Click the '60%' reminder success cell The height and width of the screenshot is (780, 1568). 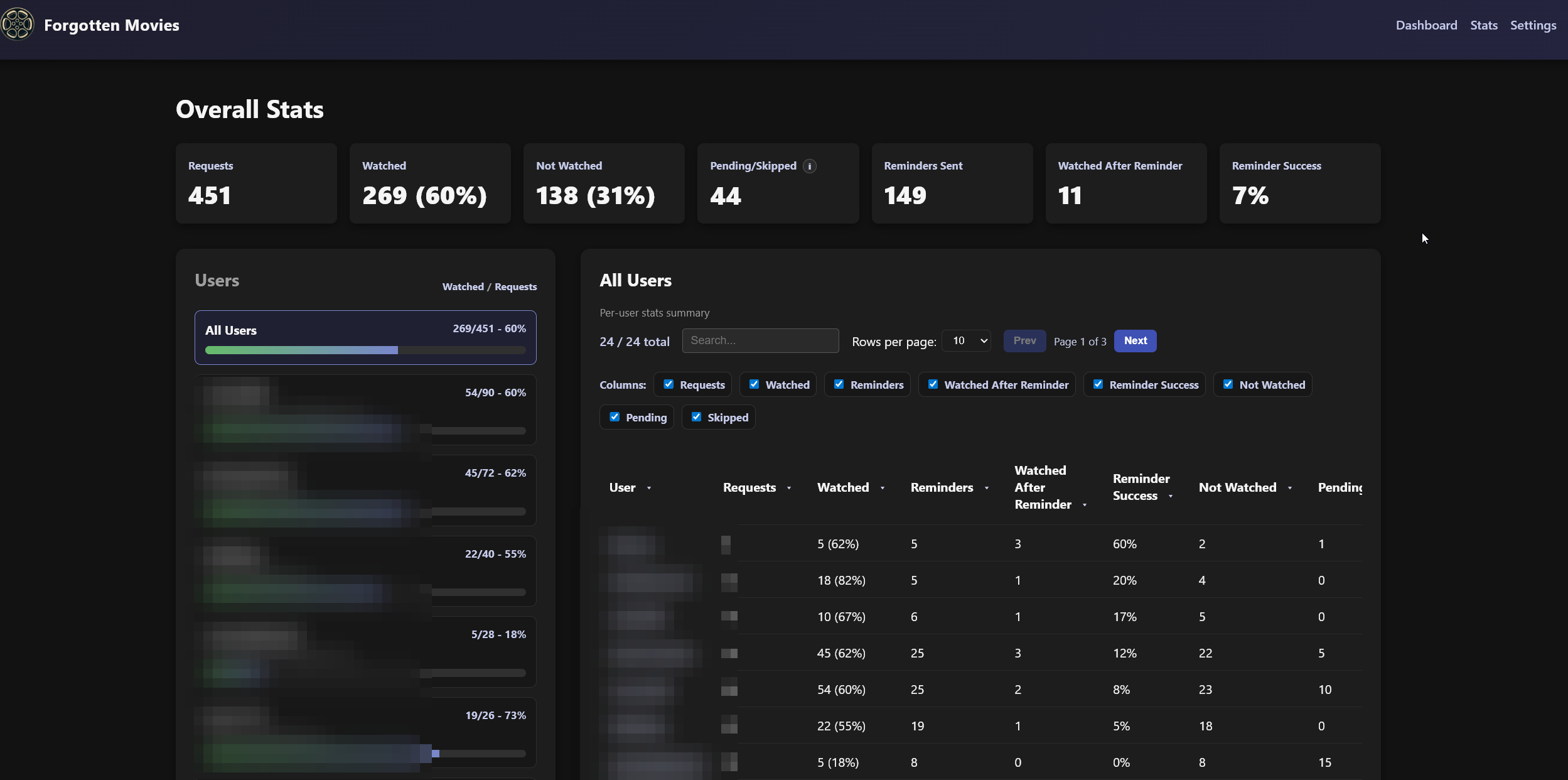point(1124,544)
